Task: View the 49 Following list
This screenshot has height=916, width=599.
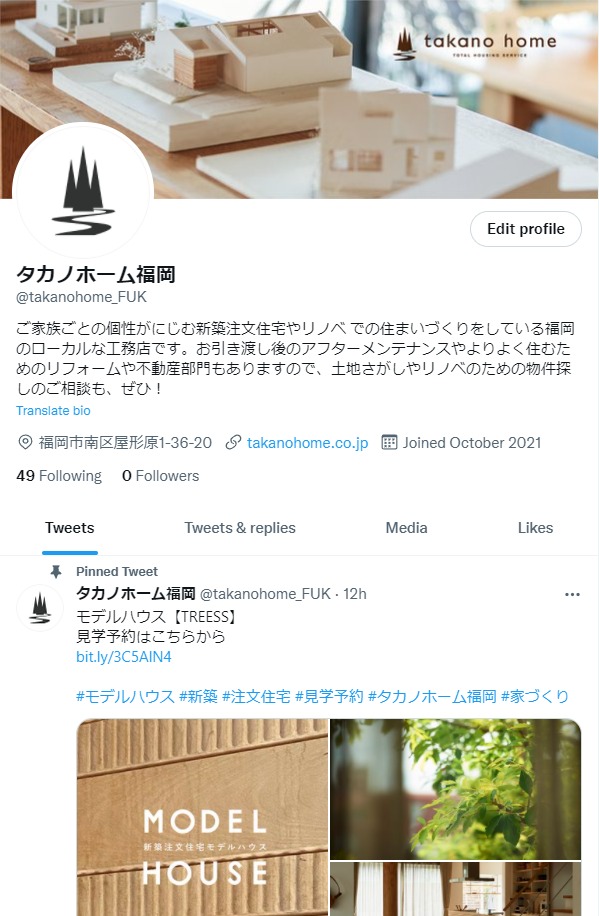Action: click(59, 476)
